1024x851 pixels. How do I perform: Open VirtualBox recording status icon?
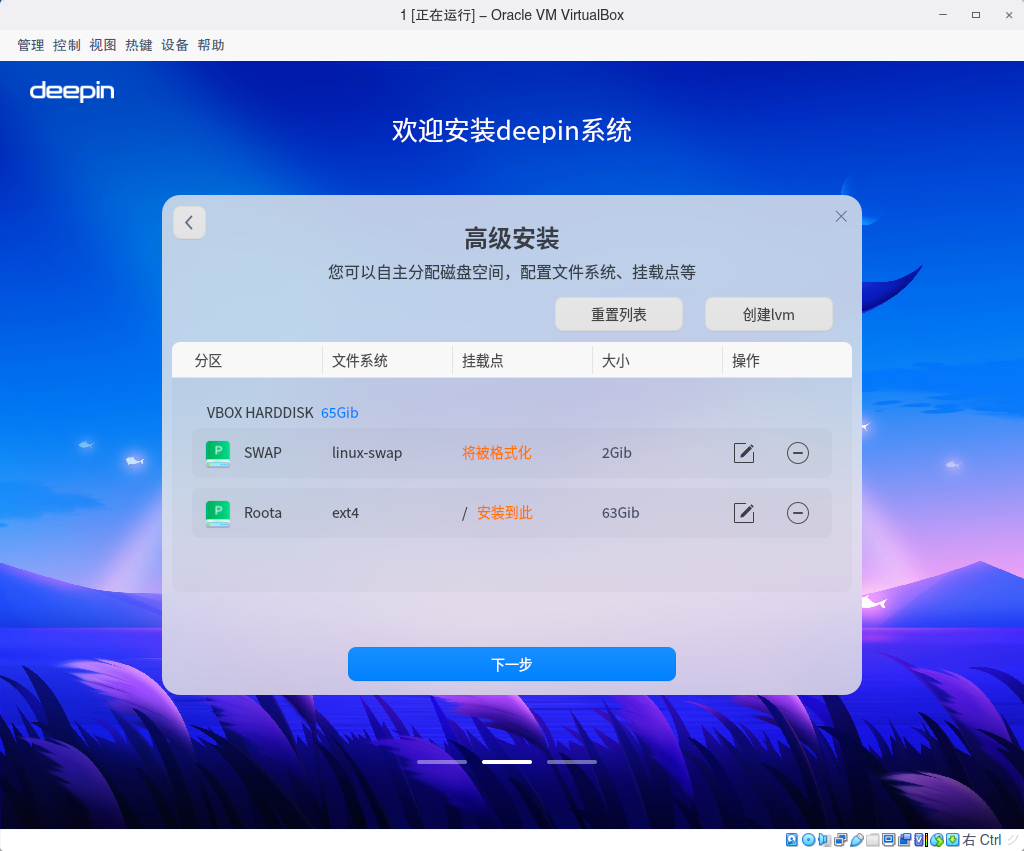click(904, 840)
